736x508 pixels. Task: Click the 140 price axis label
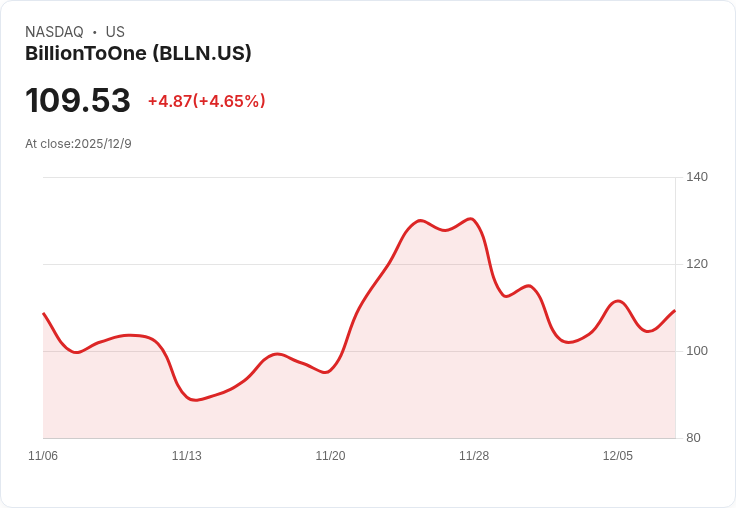tap(697, 177)
